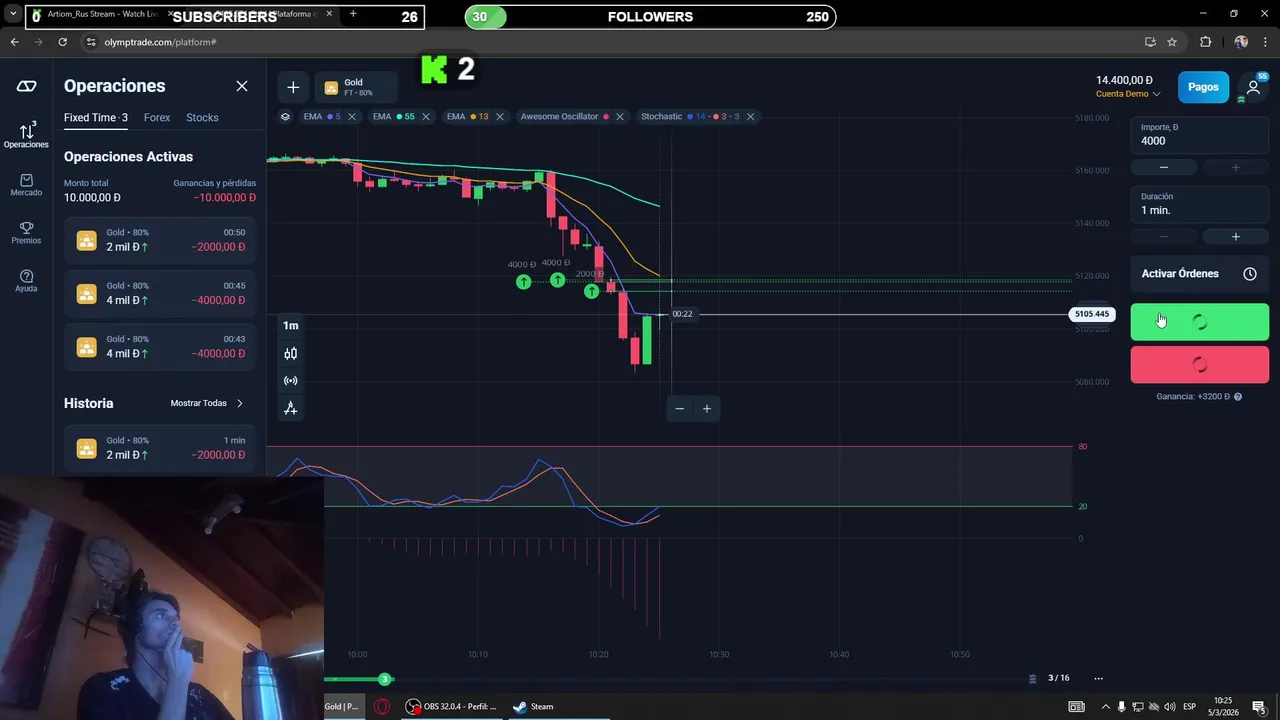Open the Mercado sidebar section
This screenshot has height=720, width=1280.
coord(26,185)
